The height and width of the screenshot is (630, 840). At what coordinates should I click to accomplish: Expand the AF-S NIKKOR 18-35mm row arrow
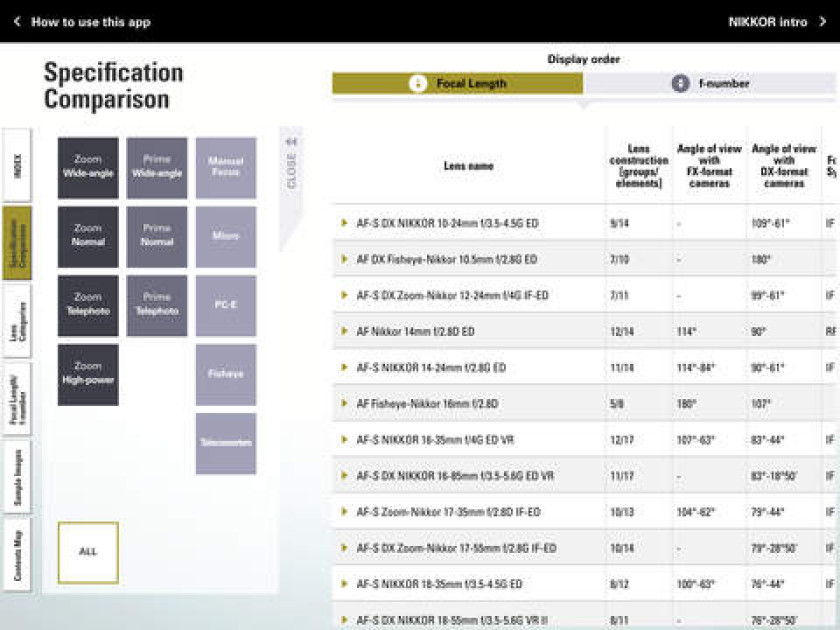tap(344, 584)
